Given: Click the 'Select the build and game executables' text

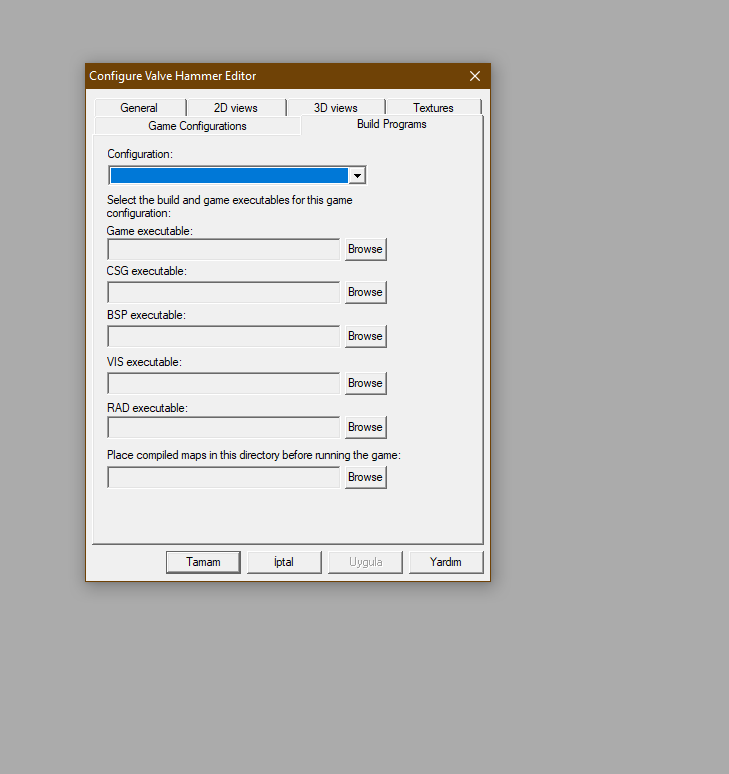Looking at the screenshot, I should [x=230, y=206].
